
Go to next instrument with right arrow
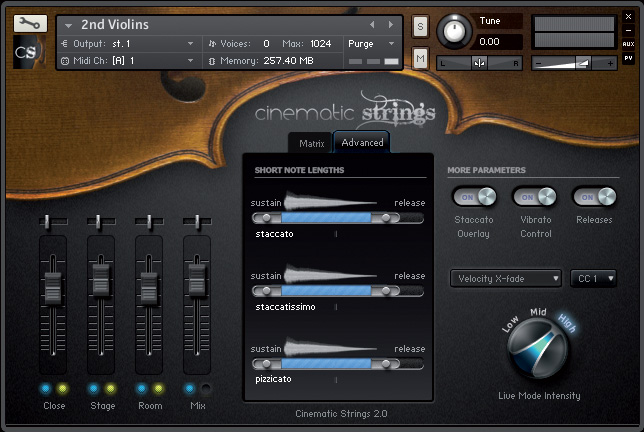tap(391, 25)
